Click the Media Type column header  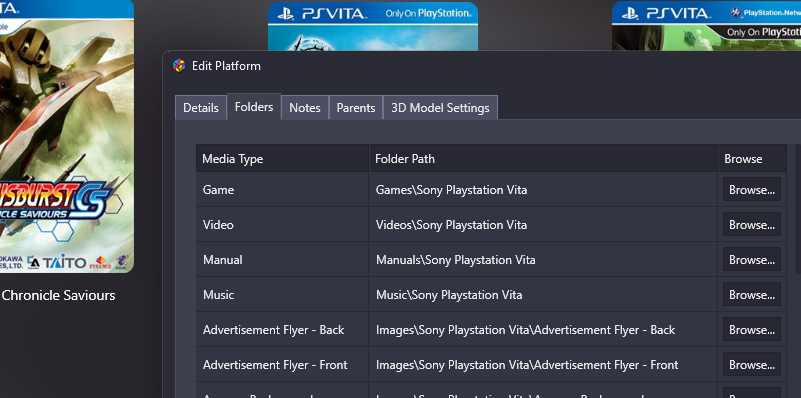click(282, 158)
